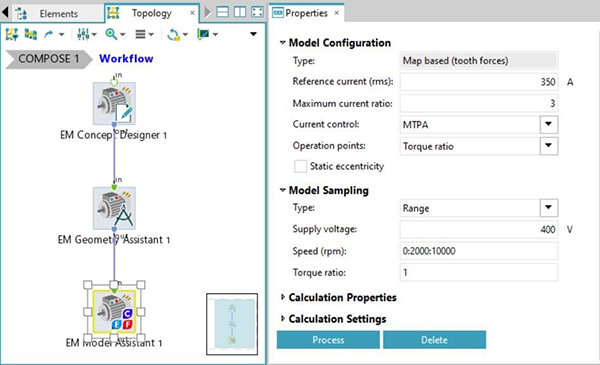600x365 pixels.
Task: Click the sliders settings toolbar icon
Action: click(83, 34)
